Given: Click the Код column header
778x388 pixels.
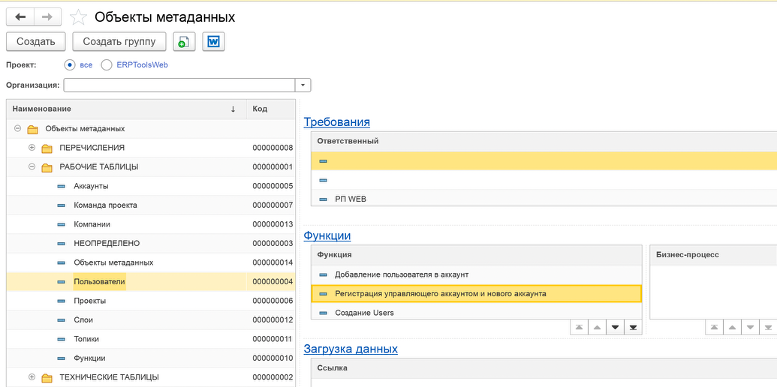Looking at the screenshot, I should pyautogui.click(x=271, y=109).
